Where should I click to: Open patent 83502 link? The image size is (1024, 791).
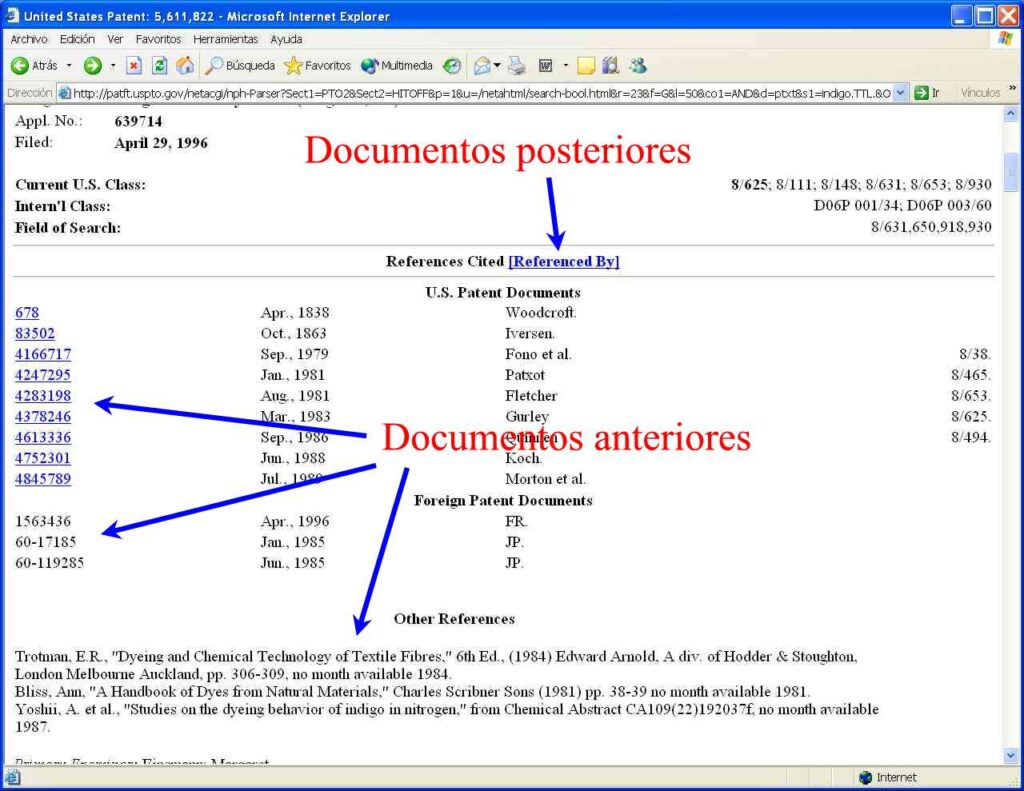35,334
